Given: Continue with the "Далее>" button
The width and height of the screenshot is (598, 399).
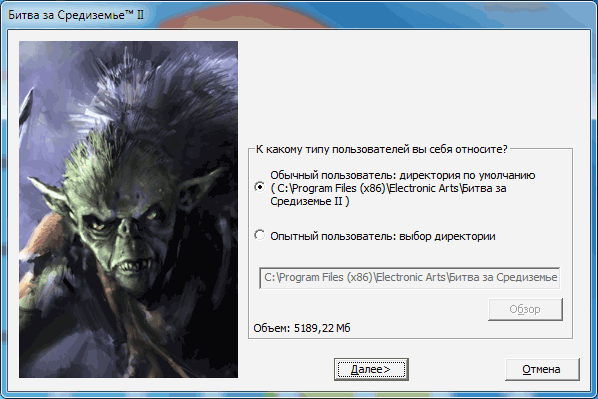Looking at the screenshot, I should tap(371, 369).
